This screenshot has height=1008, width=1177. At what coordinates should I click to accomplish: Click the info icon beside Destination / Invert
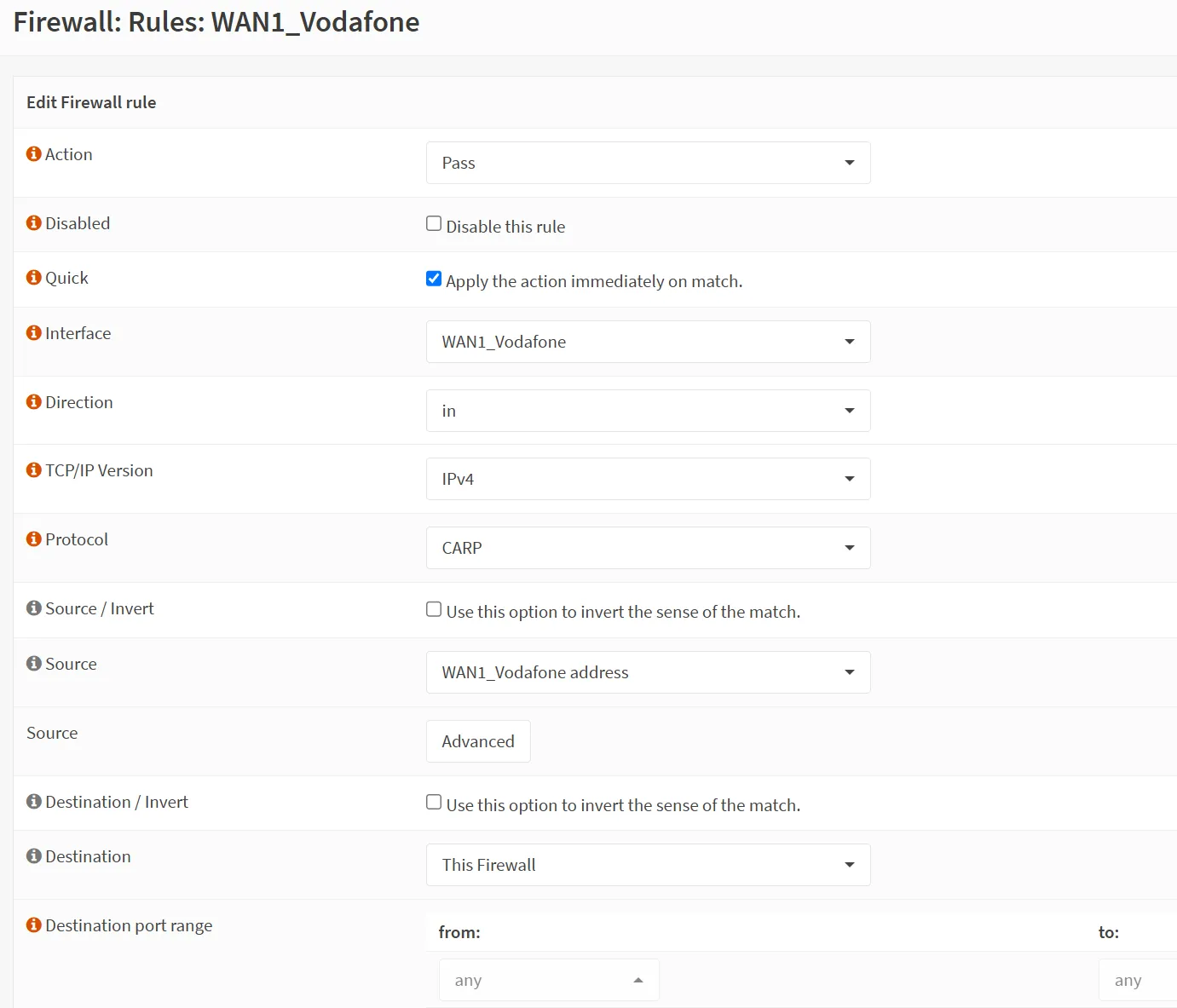click(34, 802)
